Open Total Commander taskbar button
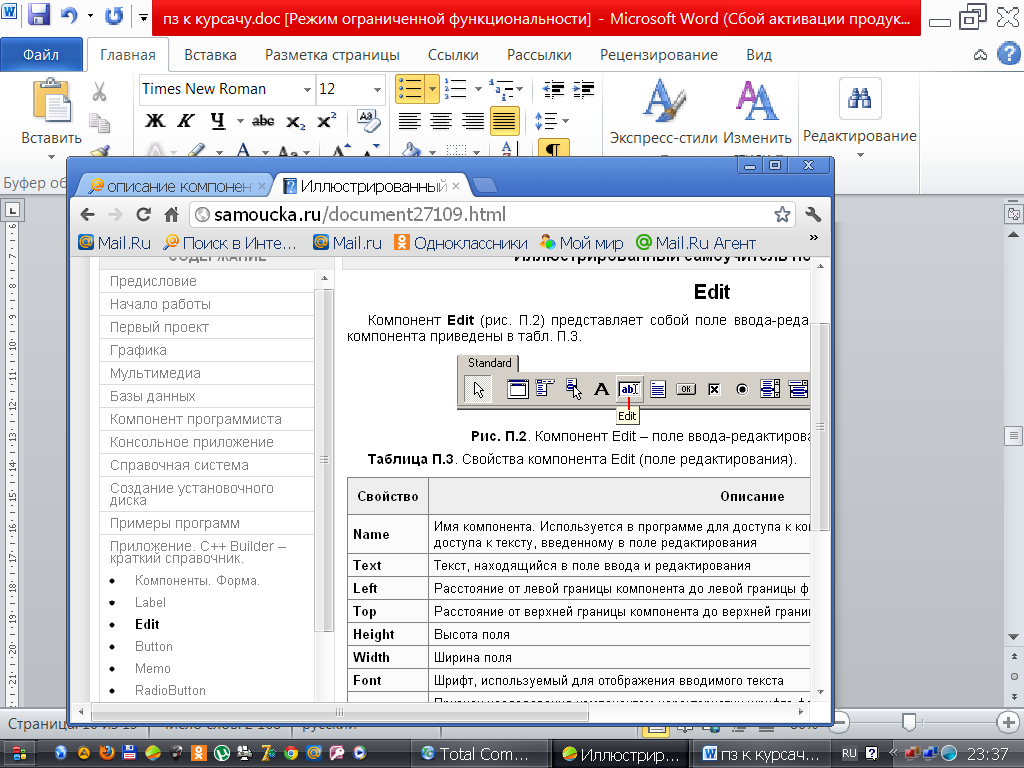Screen dimensions: 1024x768 [x=481, y=754]
